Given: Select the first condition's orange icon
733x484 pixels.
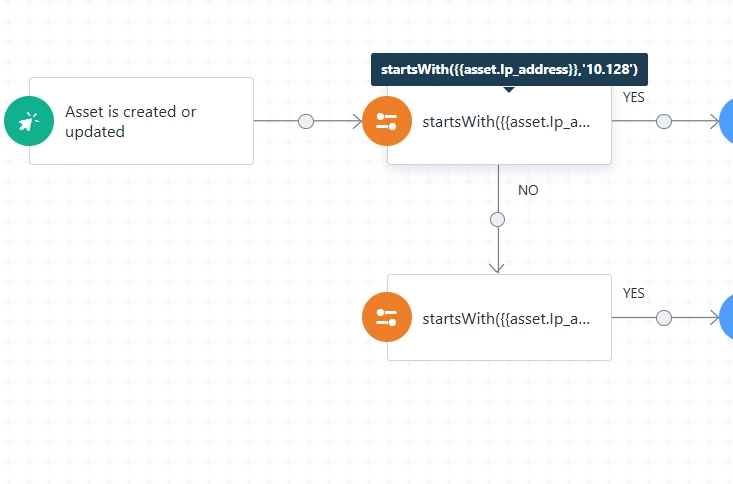Looking at the screenshot, I should (387, 121).
